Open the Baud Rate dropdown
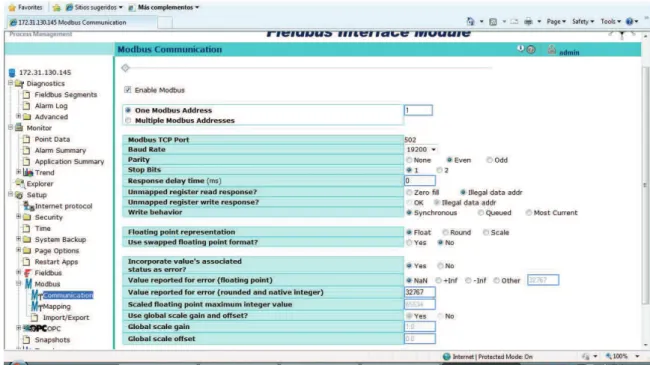 point(421,149)
